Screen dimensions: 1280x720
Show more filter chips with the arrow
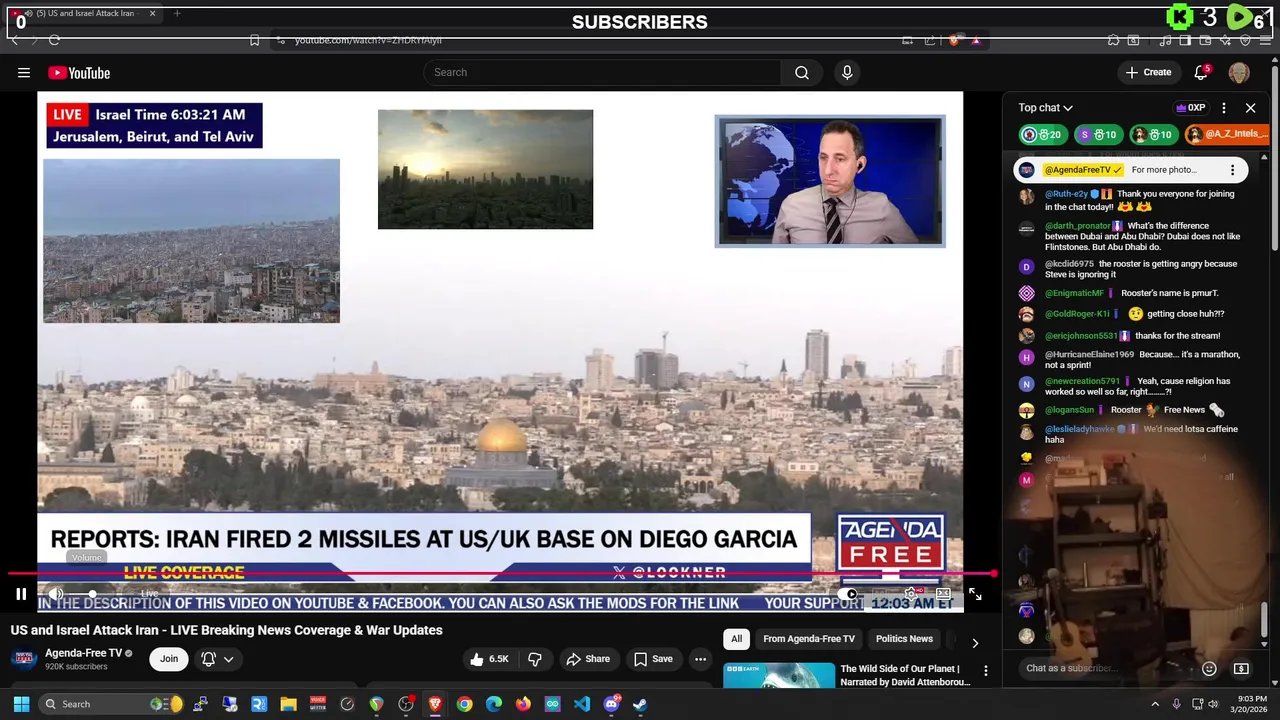pyautogui.click(x=975, y=642)
